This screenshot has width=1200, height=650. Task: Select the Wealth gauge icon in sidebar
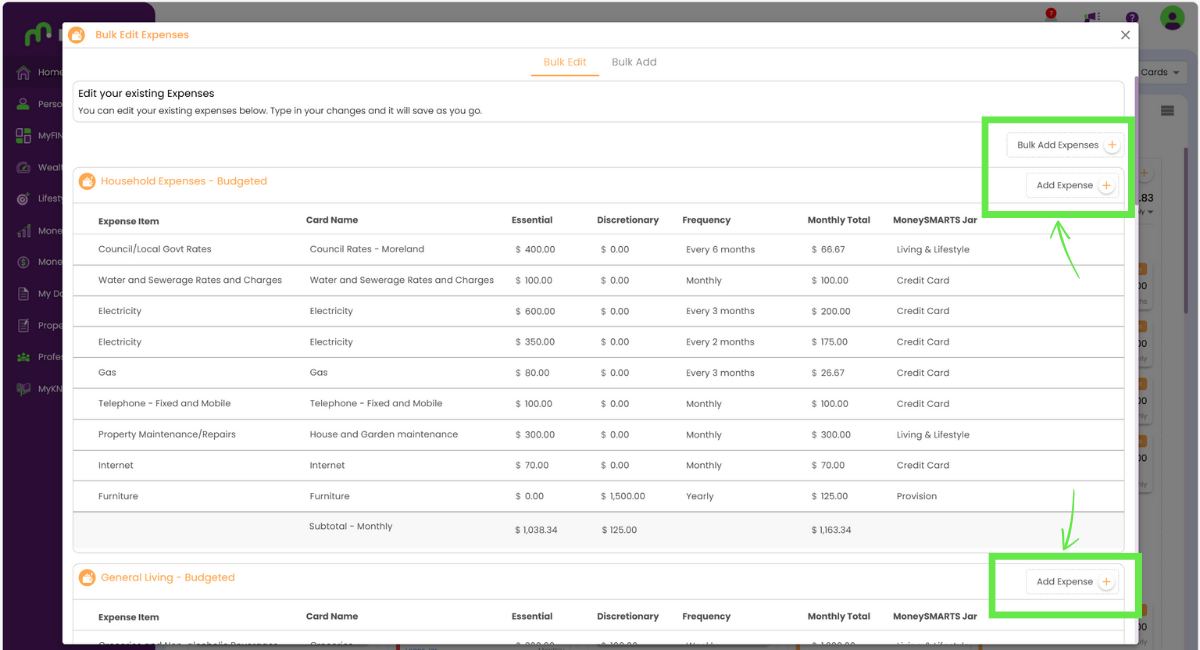coord(24,167)
